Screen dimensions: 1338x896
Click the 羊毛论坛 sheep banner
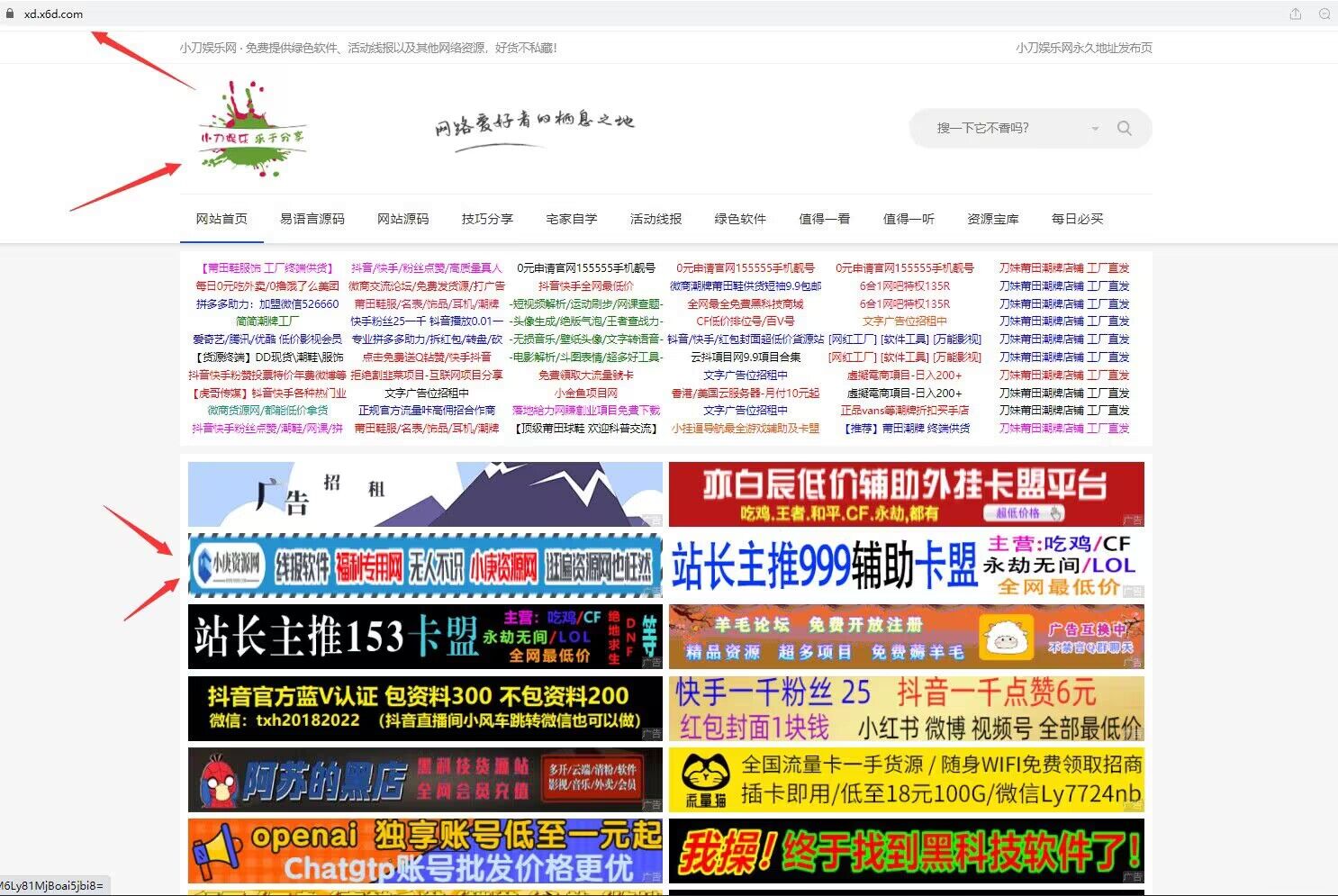[906, 637]
